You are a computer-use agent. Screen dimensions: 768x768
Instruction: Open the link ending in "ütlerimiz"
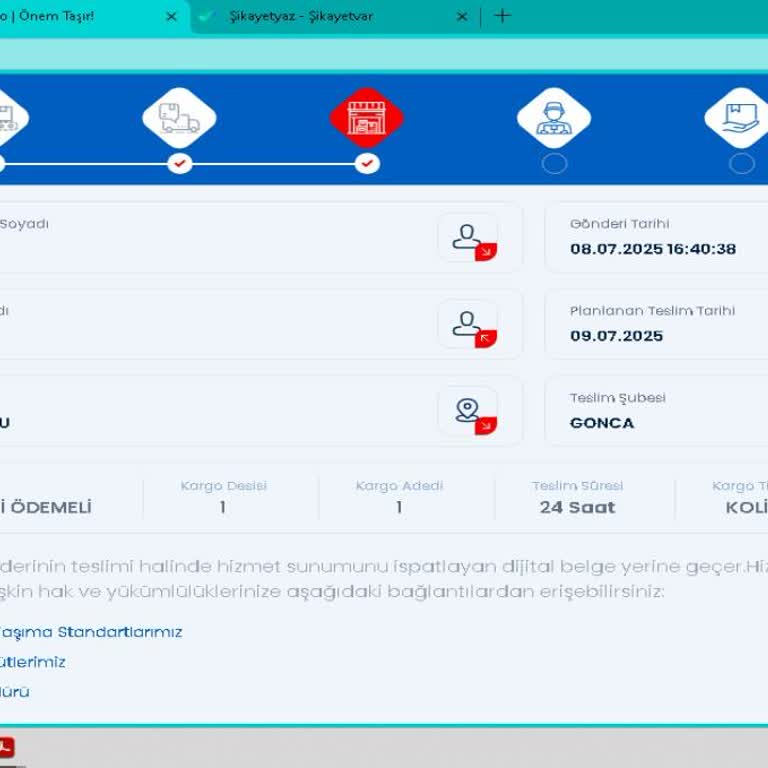pos(35,662)
